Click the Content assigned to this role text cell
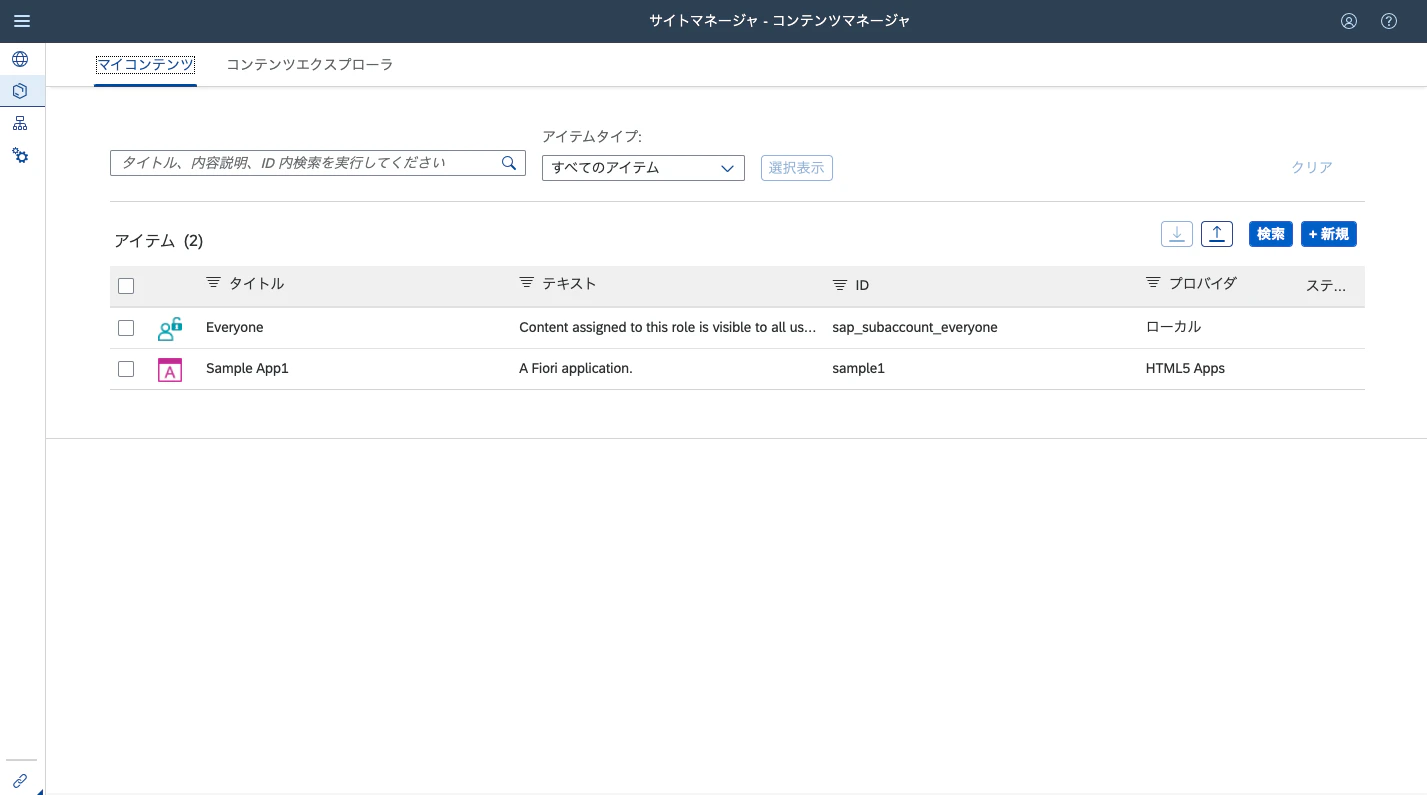Viewport: 1427px width, 795px height. [x=668, y=327]
